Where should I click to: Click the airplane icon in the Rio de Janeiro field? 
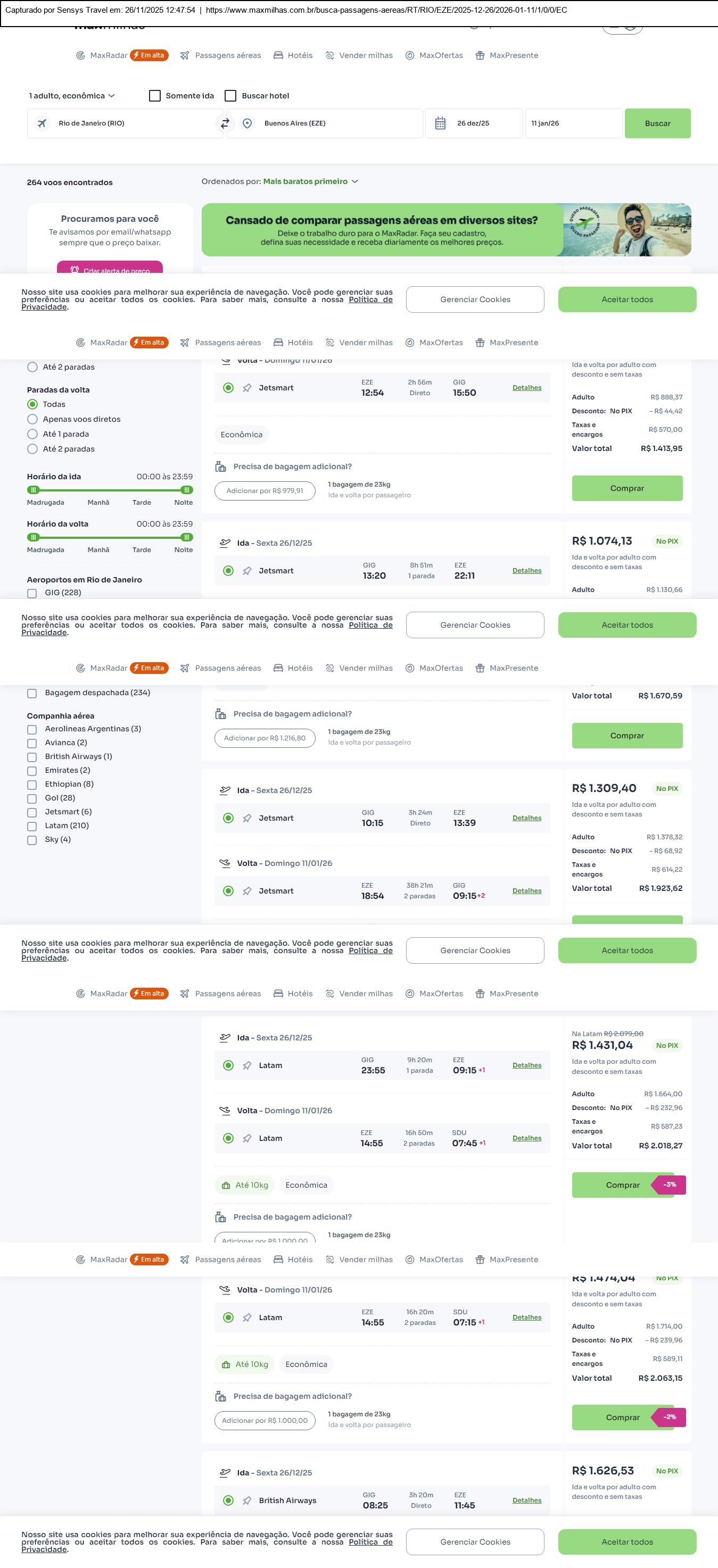[x=42, y=123]
